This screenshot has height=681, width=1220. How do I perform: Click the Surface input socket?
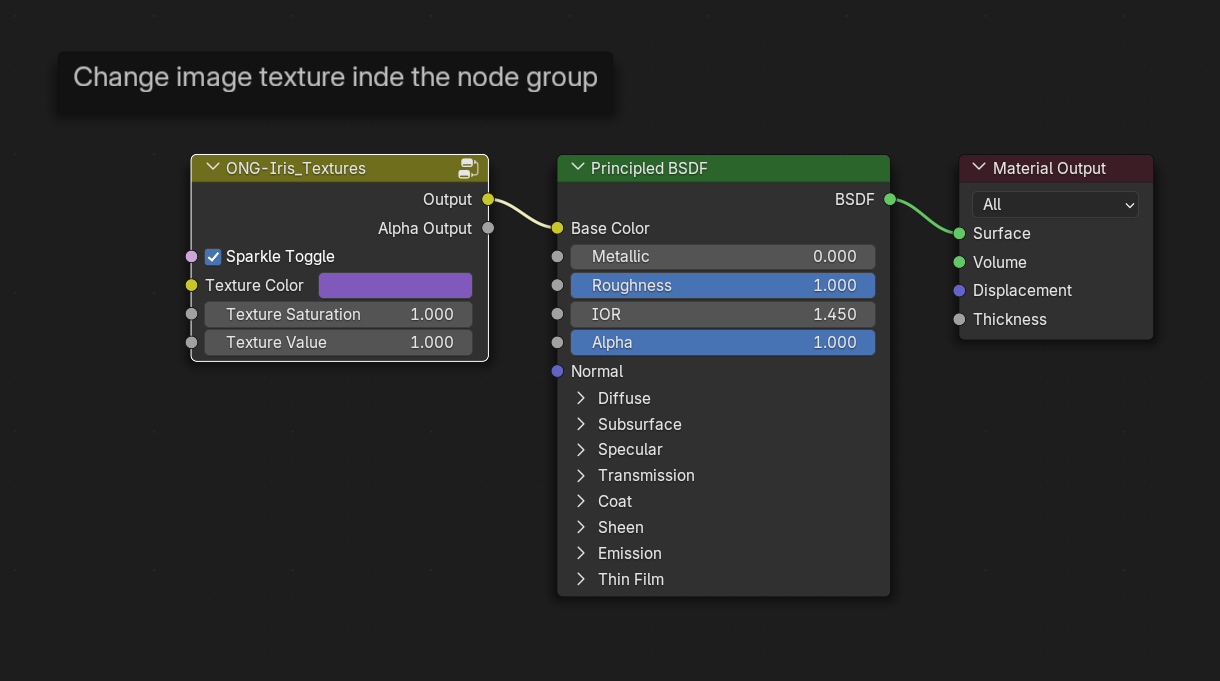(x=959, y=233)
